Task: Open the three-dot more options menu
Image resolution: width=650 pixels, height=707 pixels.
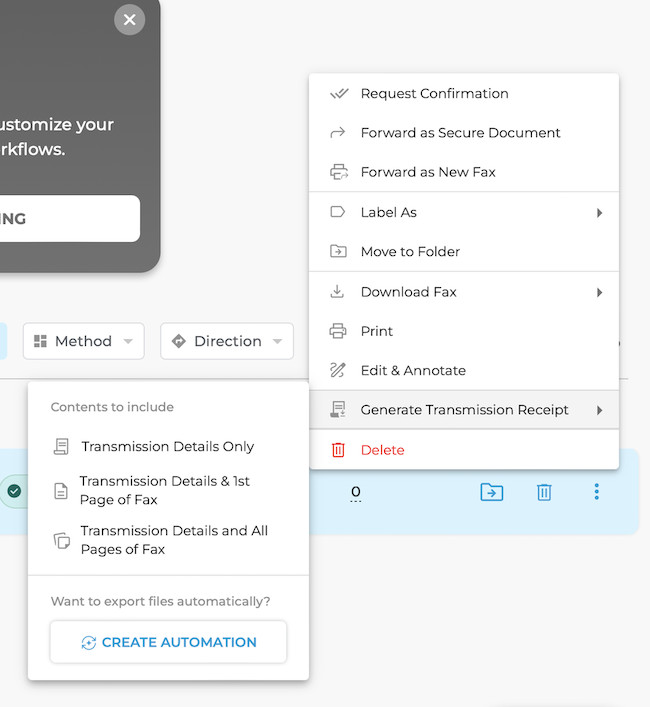Action: pyautogui.click(x=597, y=492)
